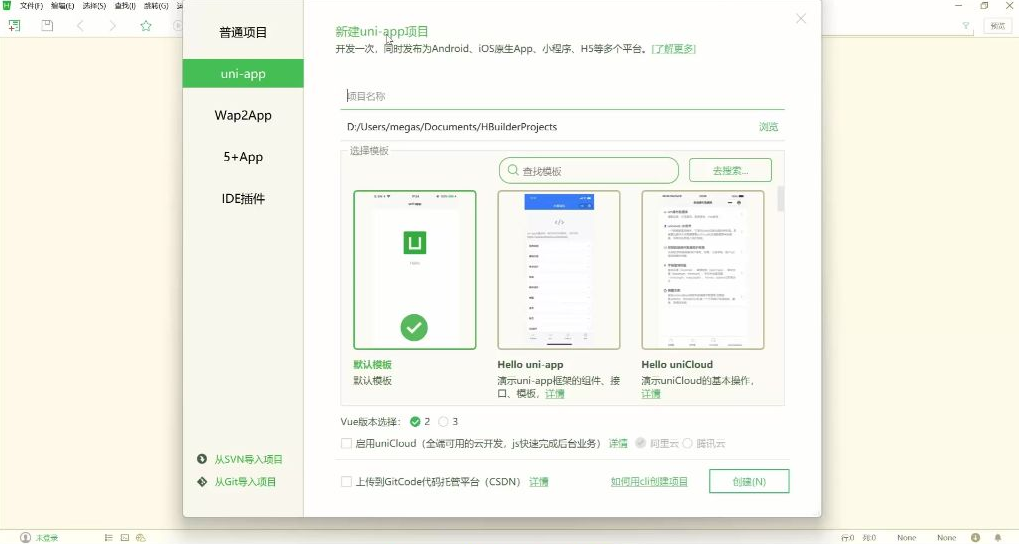
Task: Click the 列:0 status bar entry
Action: 869,538
